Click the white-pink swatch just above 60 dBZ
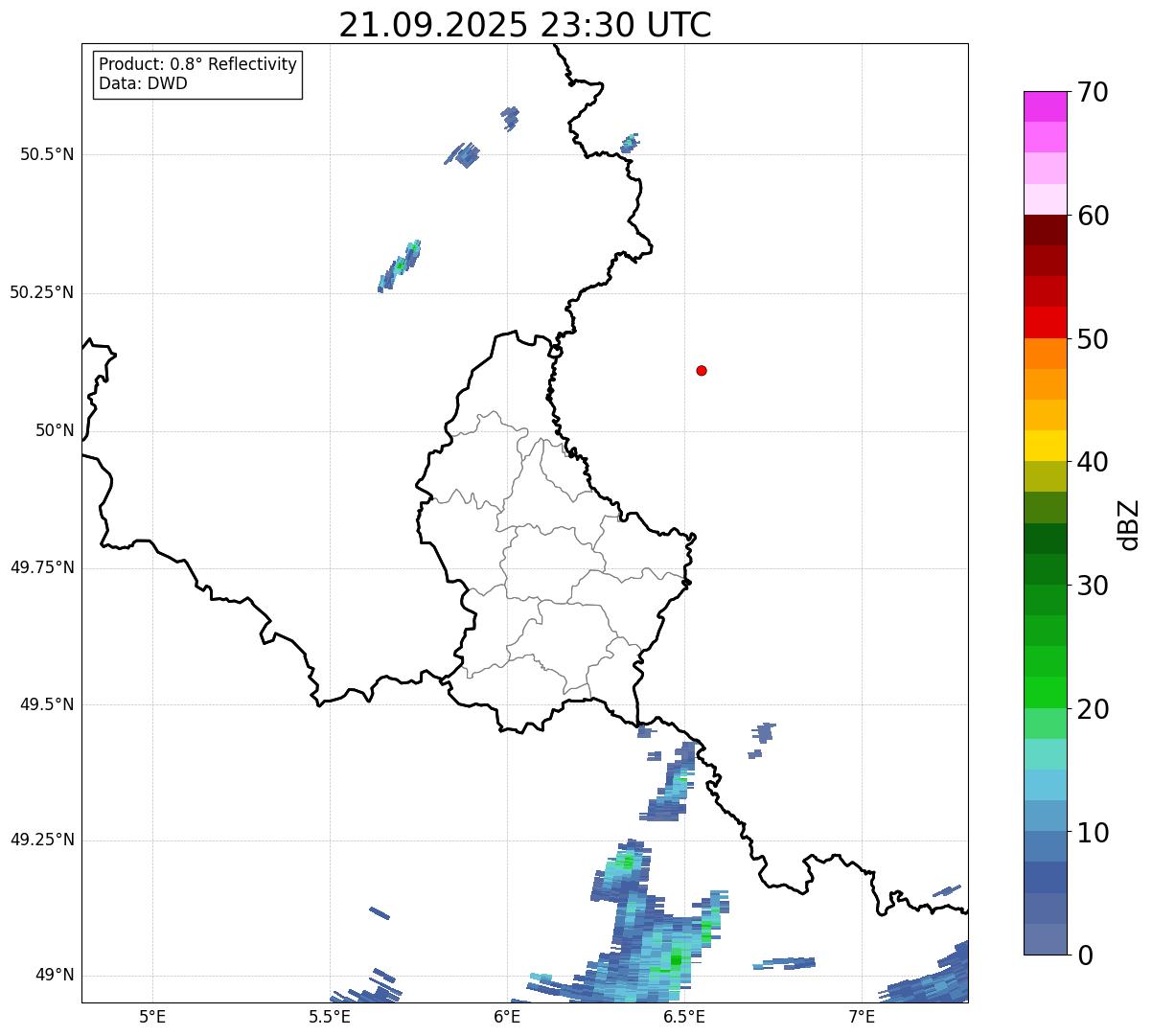Viewport: 1152px width, 1036px height. (1045, 199)
